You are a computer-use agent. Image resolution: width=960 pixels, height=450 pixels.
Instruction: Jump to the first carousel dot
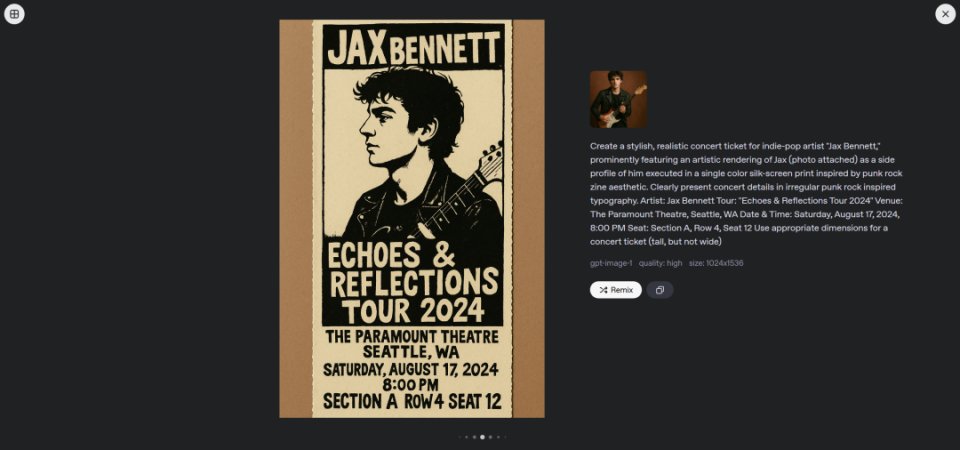pos(459,437)
